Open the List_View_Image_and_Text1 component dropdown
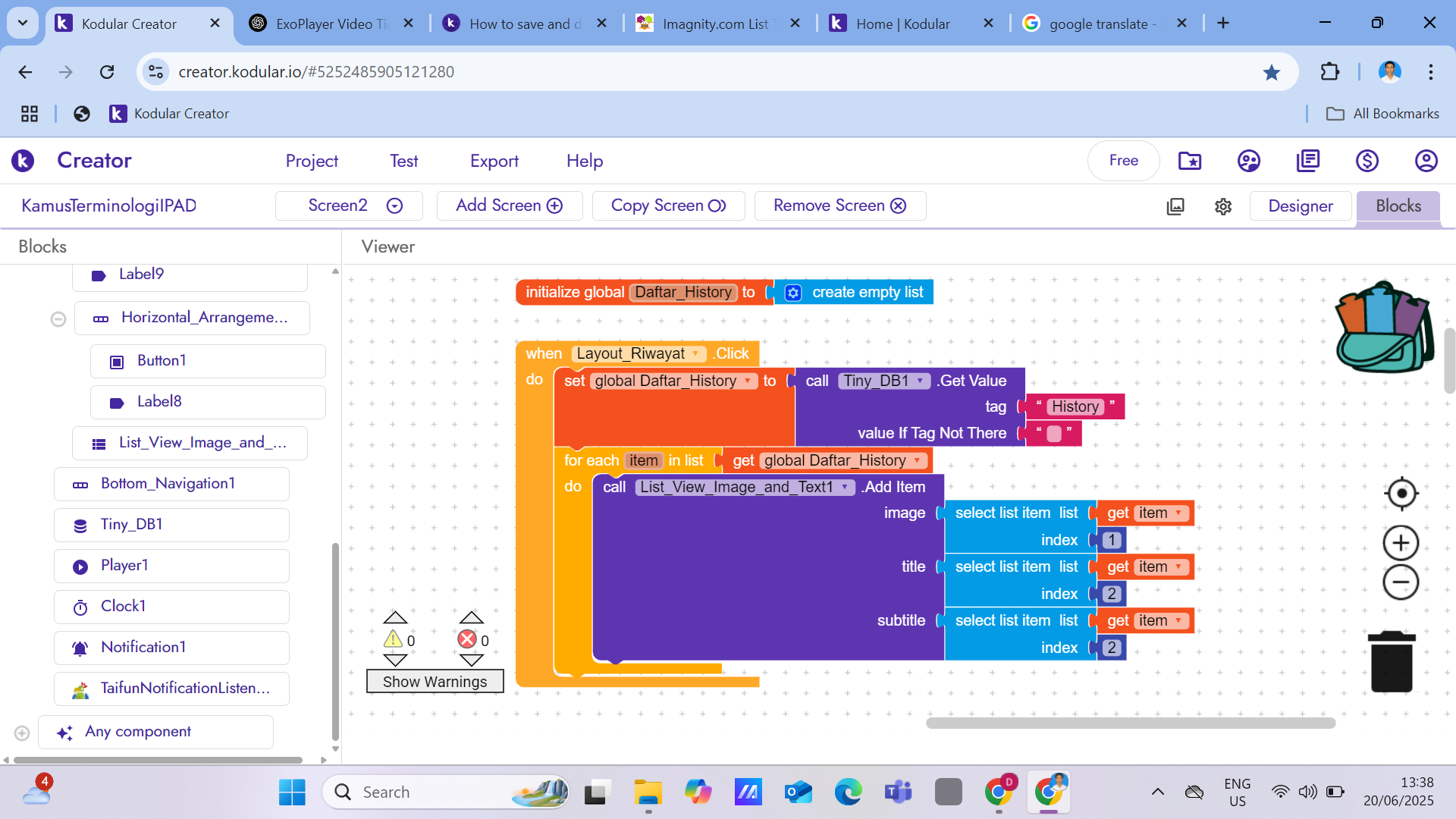The image size is (1456, 819). (844, 487)
